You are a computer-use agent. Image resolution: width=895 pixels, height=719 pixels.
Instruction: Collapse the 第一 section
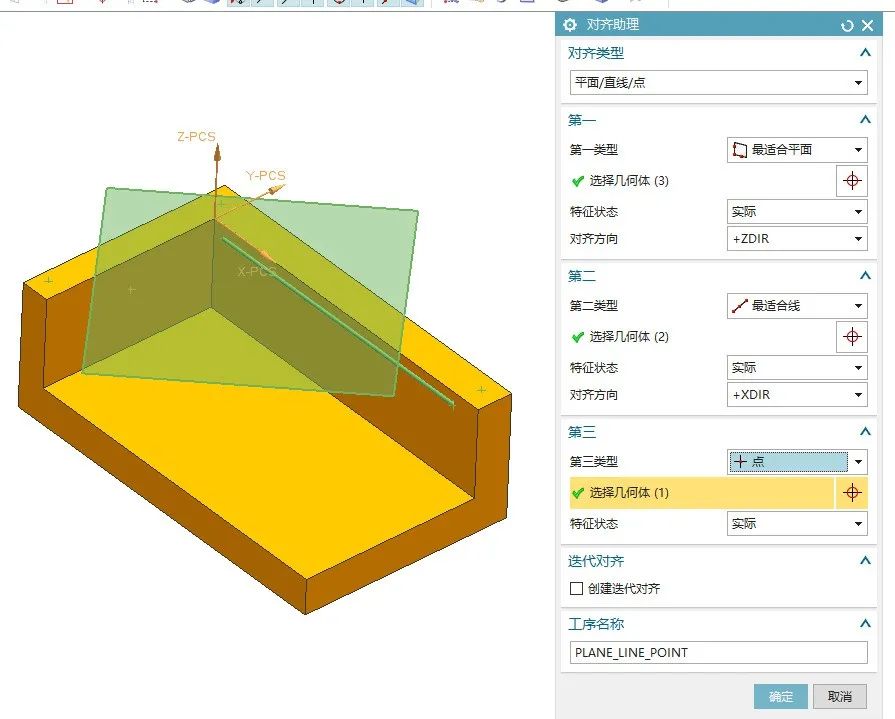pyautogui.click(x=865, y=120)
